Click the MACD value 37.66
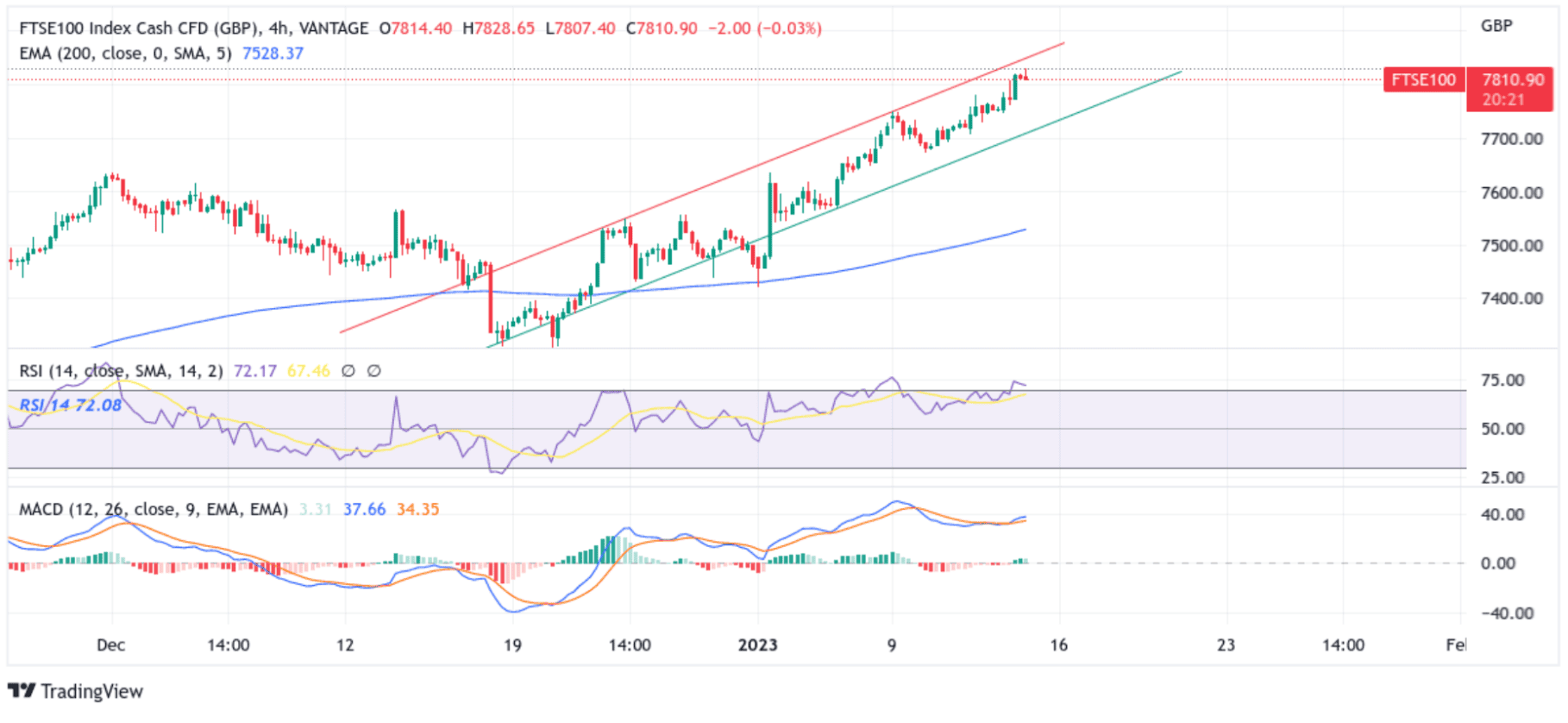The height and width of the screenshot is (723, 1568). coord(365,510)
